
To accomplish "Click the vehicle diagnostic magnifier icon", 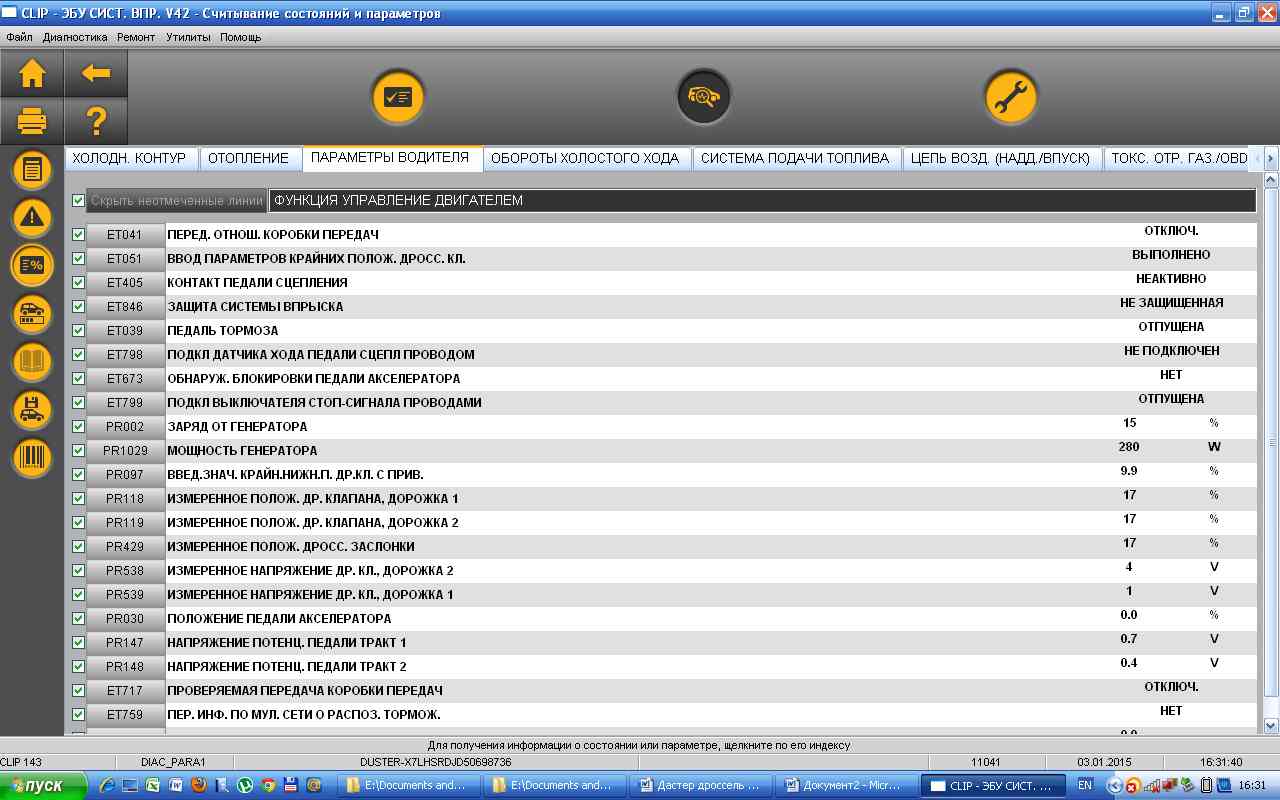I will pyautogui.click(x=704, y=97).
